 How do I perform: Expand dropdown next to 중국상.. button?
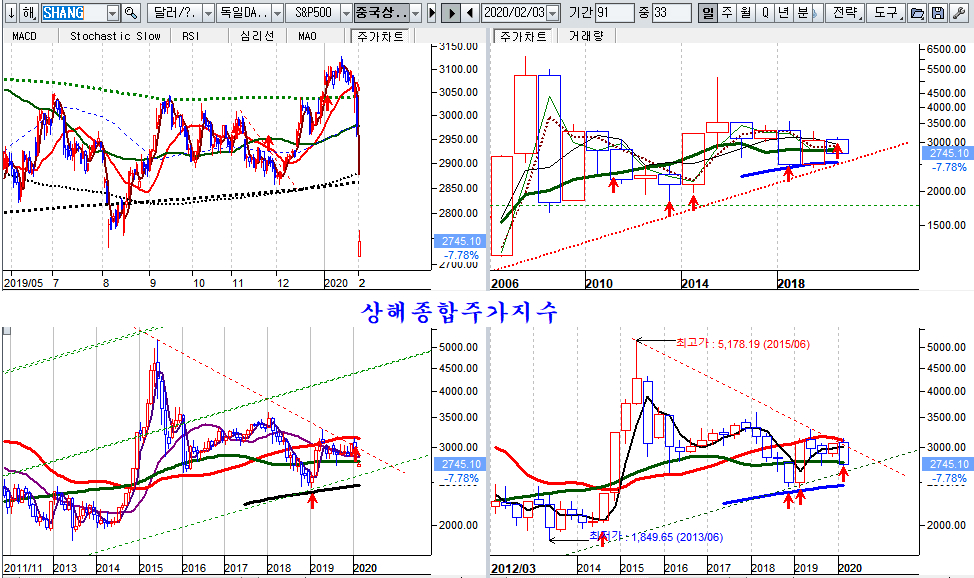coord(416,12)
